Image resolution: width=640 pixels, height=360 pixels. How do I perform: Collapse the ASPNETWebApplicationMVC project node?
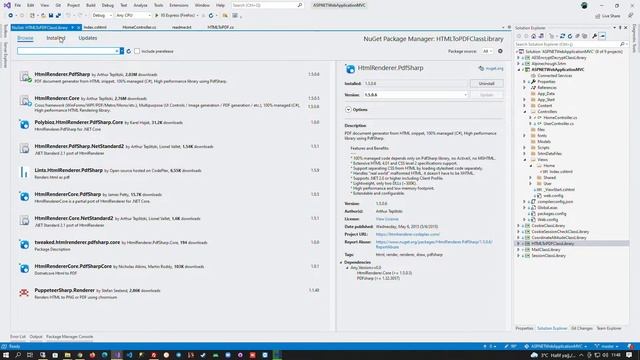click(519, 70)
